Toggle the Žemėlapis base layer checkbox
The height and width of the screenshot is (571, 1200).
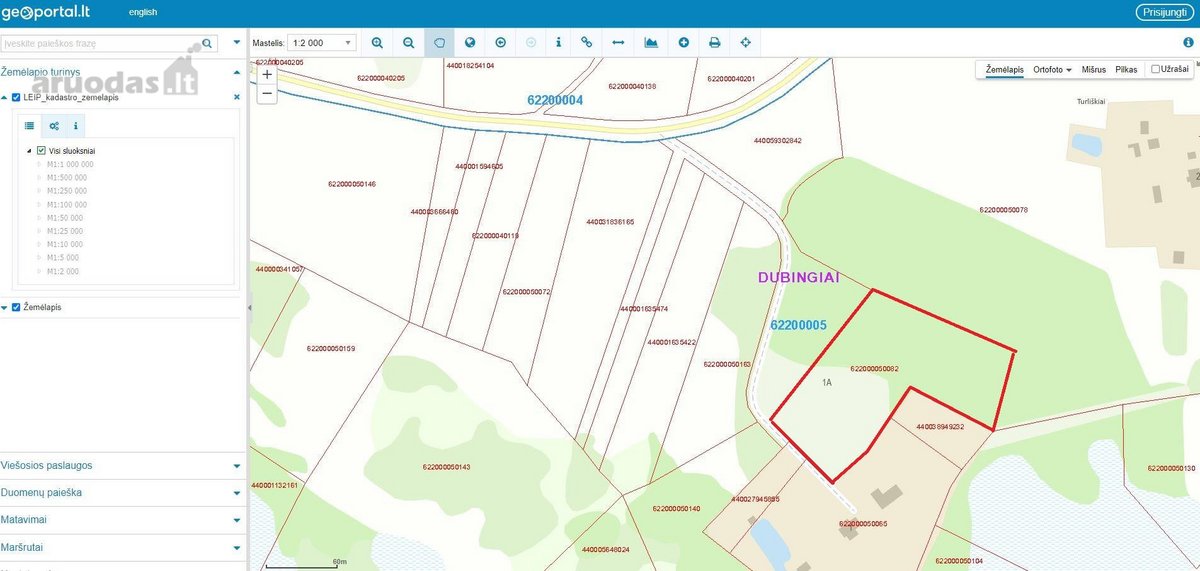(16, 307)
